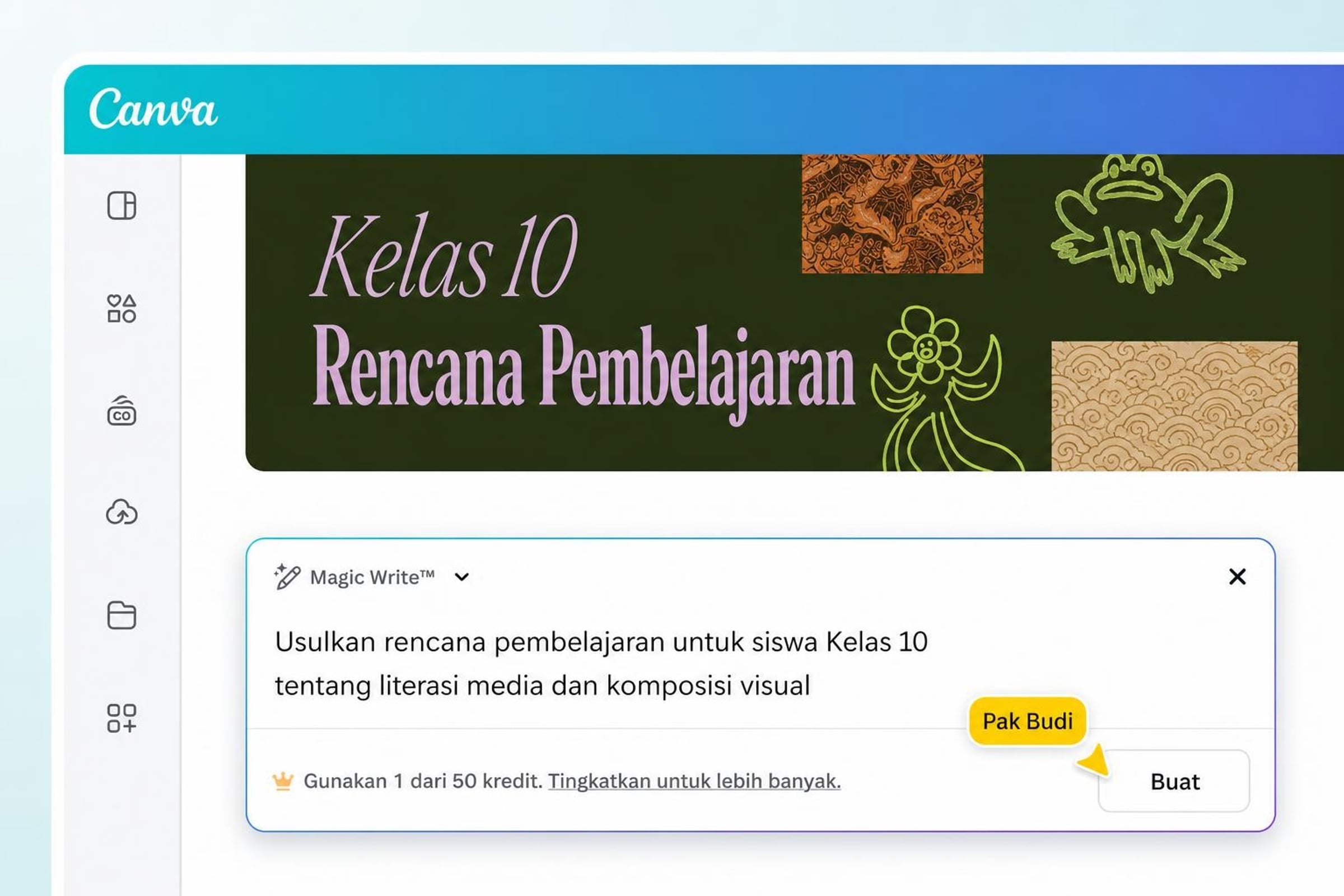Open the Uploads cloud sidebar icon
The image size is (1344, 896).
(122, 512)
